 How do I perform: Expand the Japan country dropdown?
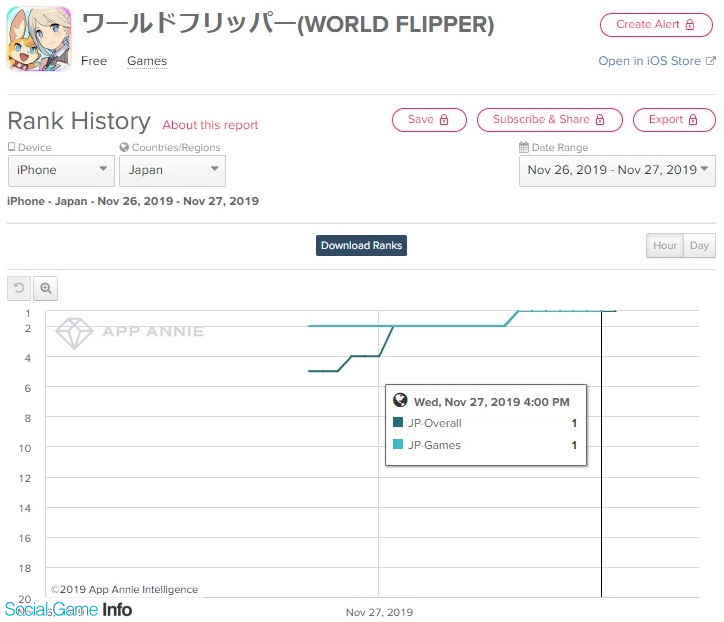[172, 170]
